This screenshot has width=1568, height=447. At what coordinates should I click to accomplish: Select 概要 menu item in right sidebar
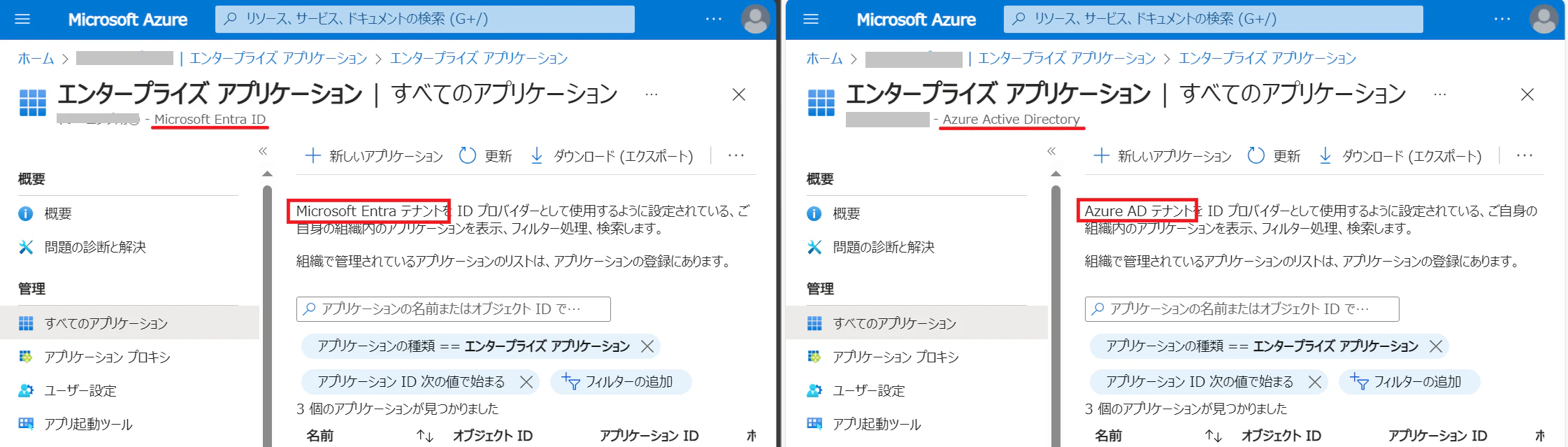pos(918,213)
